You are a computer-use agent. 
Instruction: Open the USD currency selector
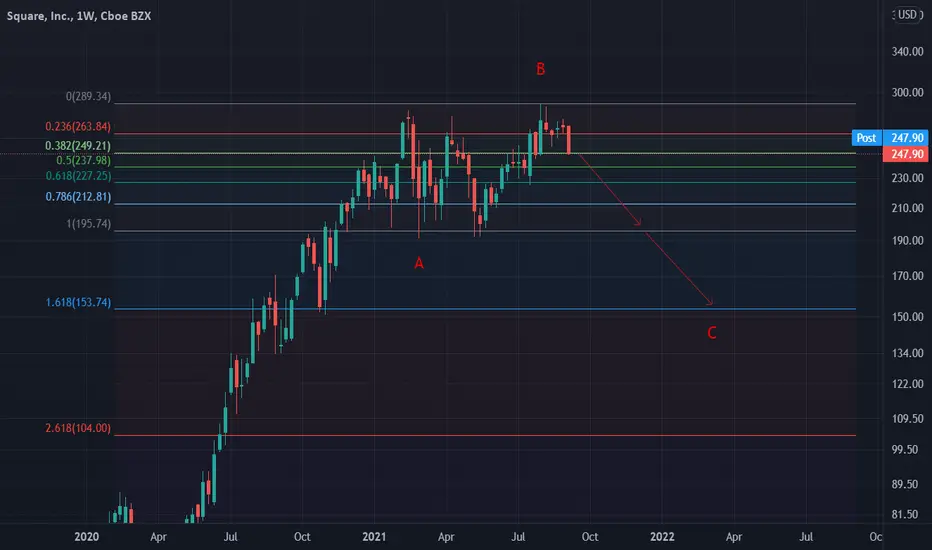click(907, 14)
